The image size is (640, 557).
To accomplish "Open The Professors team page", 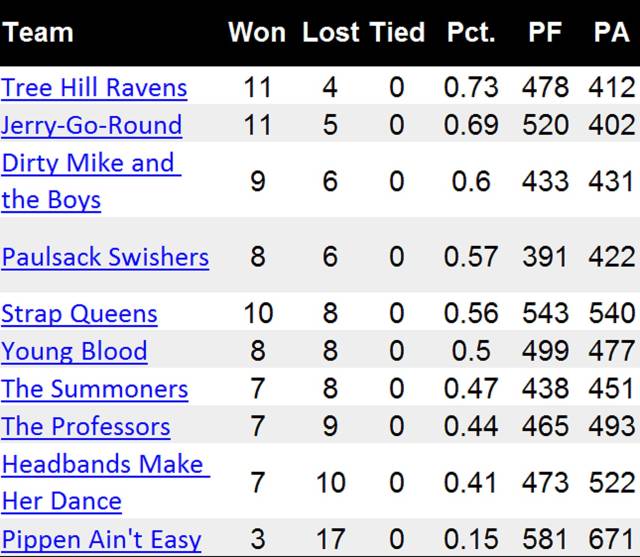I will (85, 426).
